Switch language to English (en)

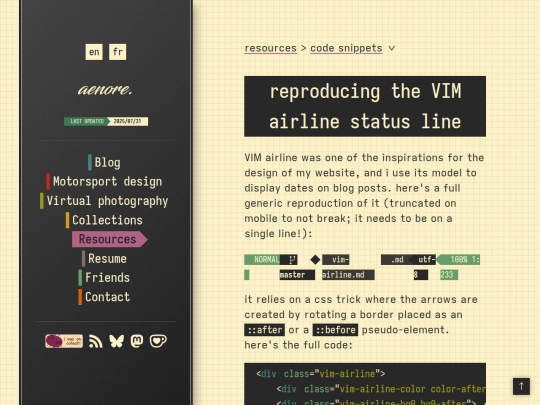pos(94,52)
